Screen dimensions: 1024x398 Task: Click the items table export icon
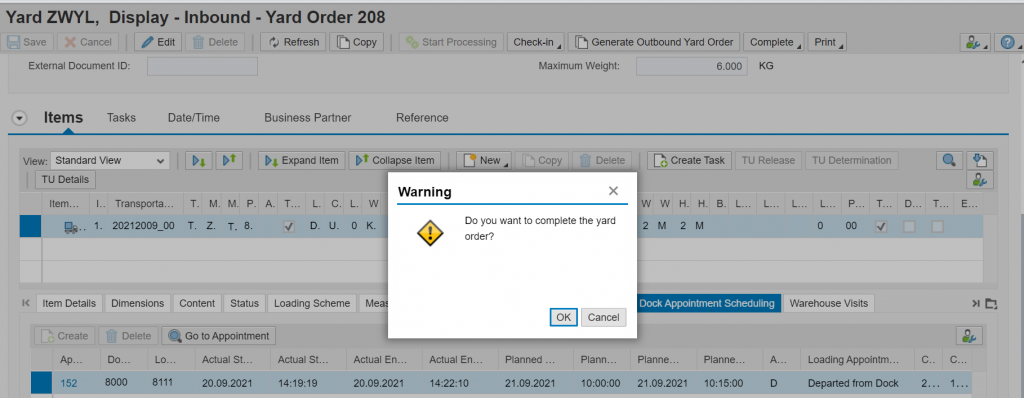(x=980, y=160)
